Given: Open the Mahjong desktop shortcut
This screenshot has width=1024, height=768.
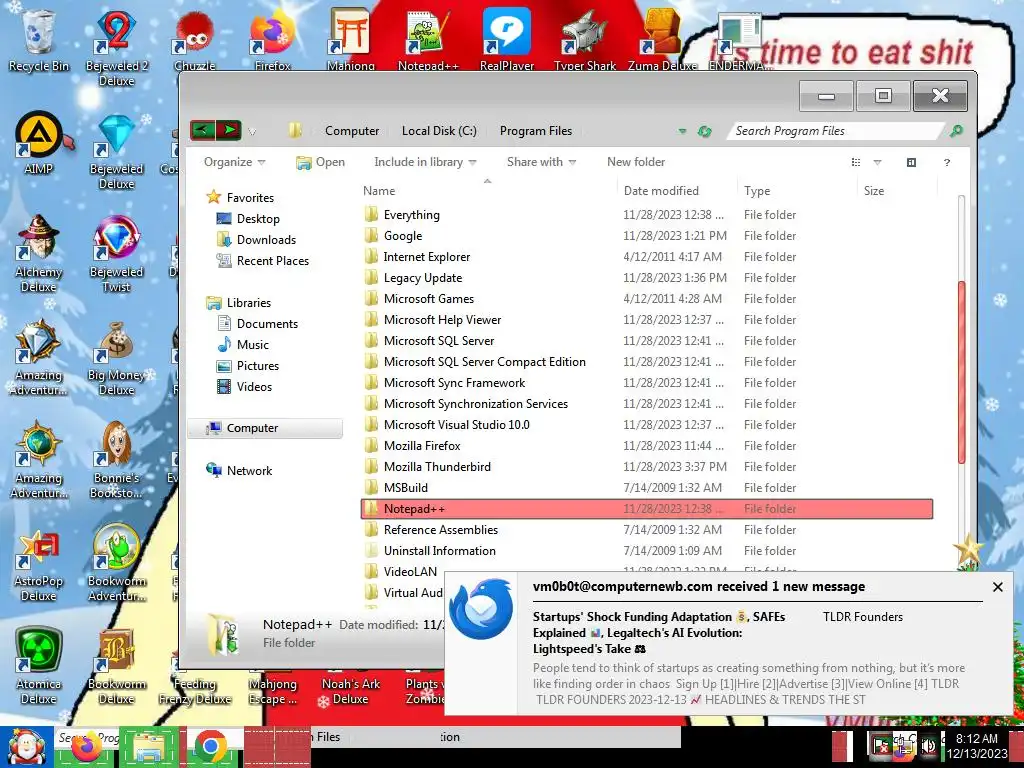Looking at the screenshot, I should (x=351, y=39).
